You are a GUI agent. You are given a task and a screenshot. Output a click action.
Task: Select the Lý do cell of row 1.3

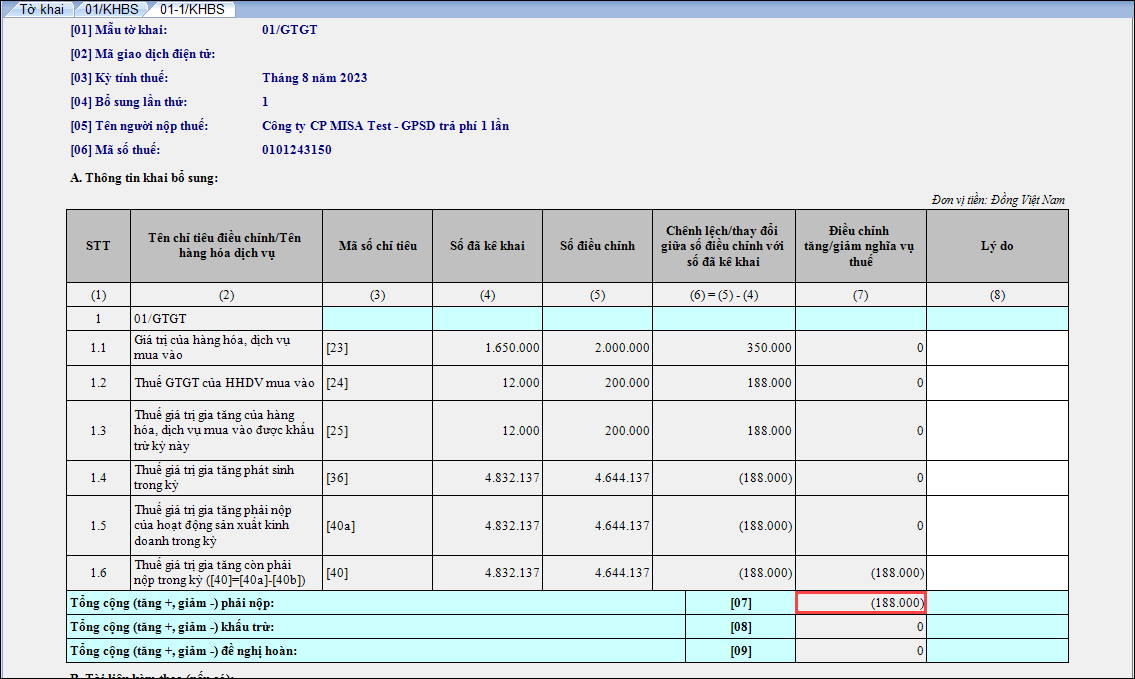point(996,430)
